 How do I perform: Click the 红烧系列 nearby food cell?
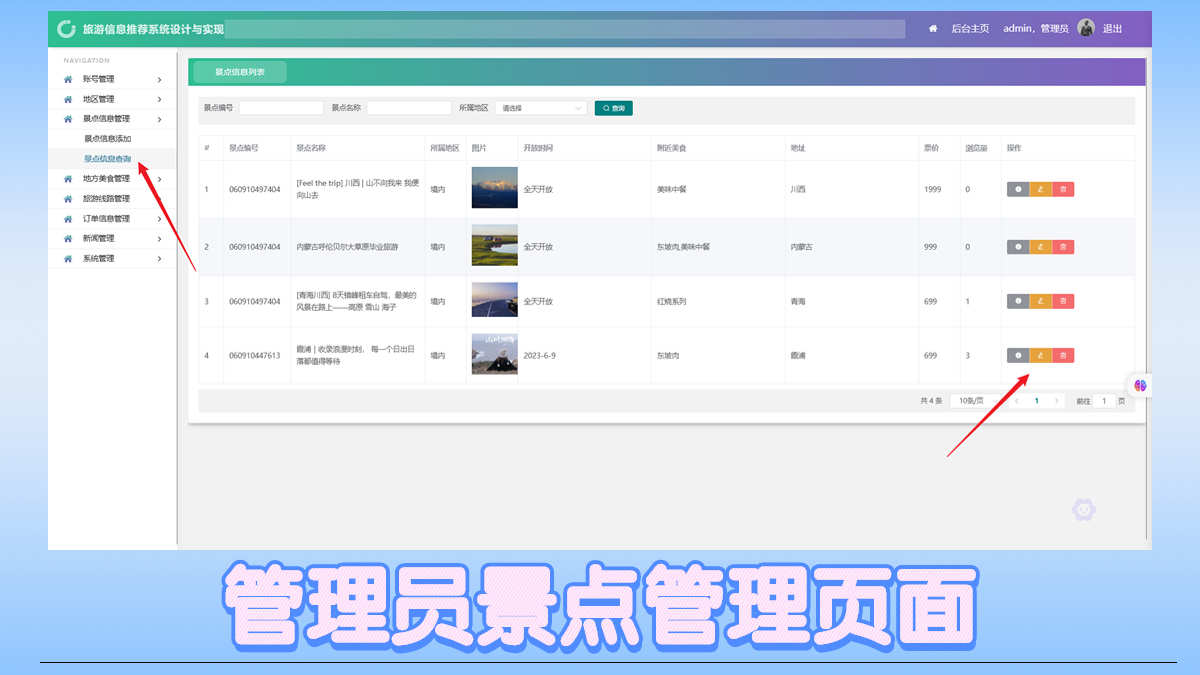tap(671, 301)
